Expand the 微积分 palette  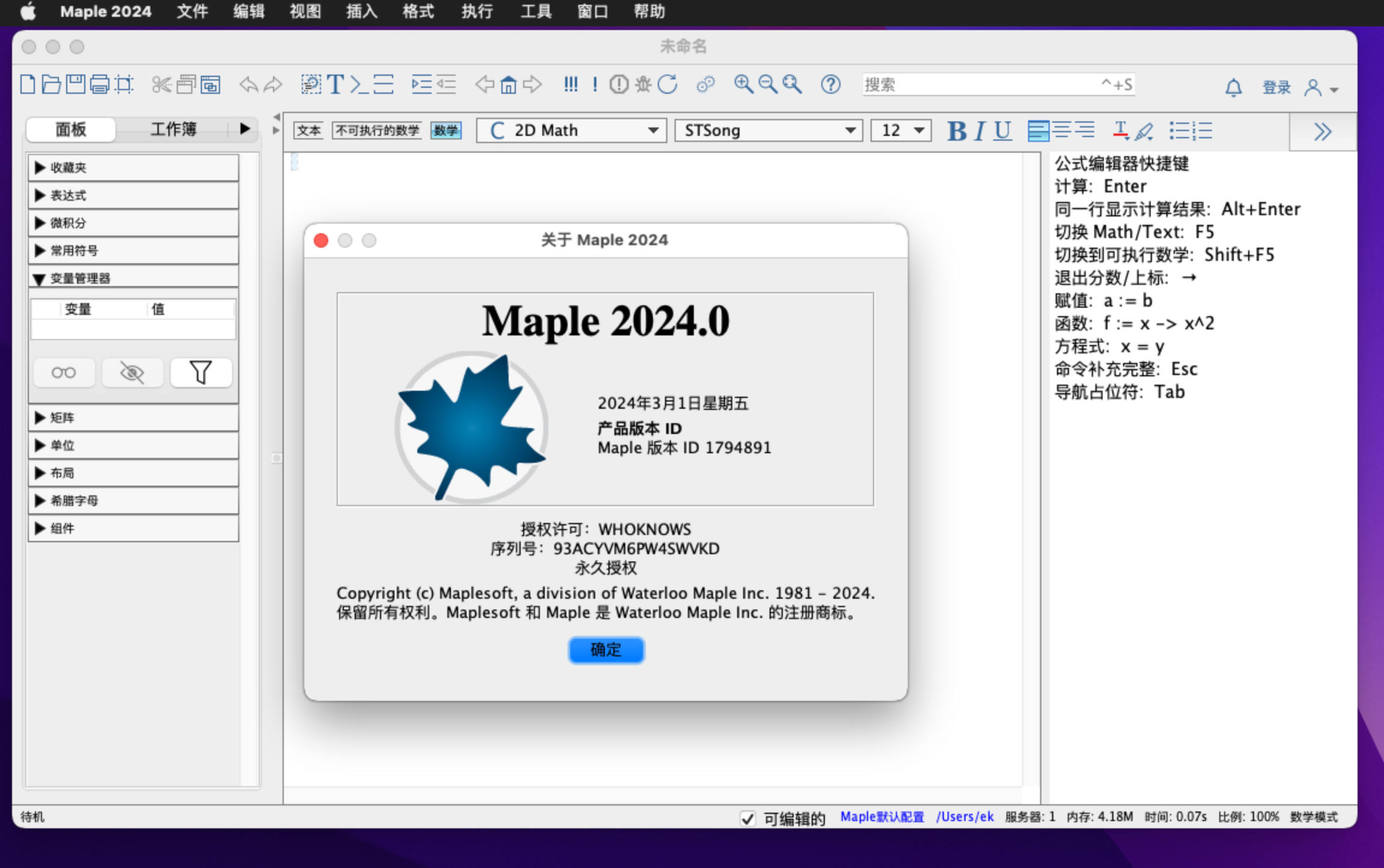(x=133, y=223)
